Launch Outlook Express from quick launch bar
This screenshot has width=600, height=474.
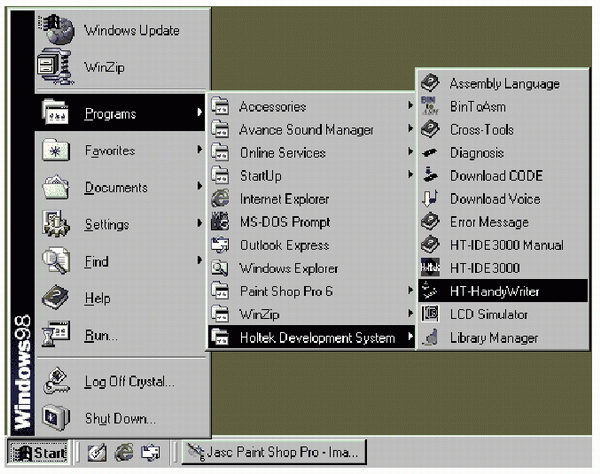pos(151,453)
